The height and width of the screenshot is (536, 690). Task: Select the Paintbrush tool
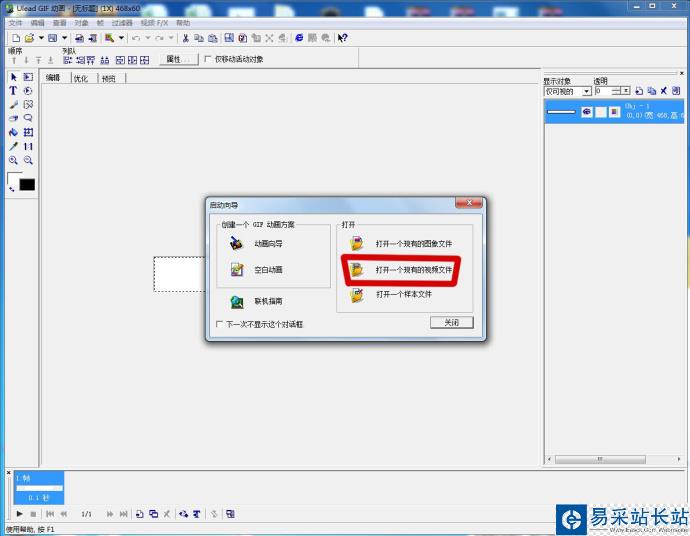(x=14, y=105)
